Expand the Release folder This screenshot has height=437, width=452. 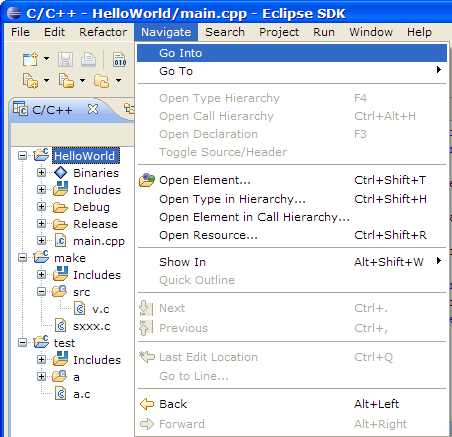click(x=41, y=224)
